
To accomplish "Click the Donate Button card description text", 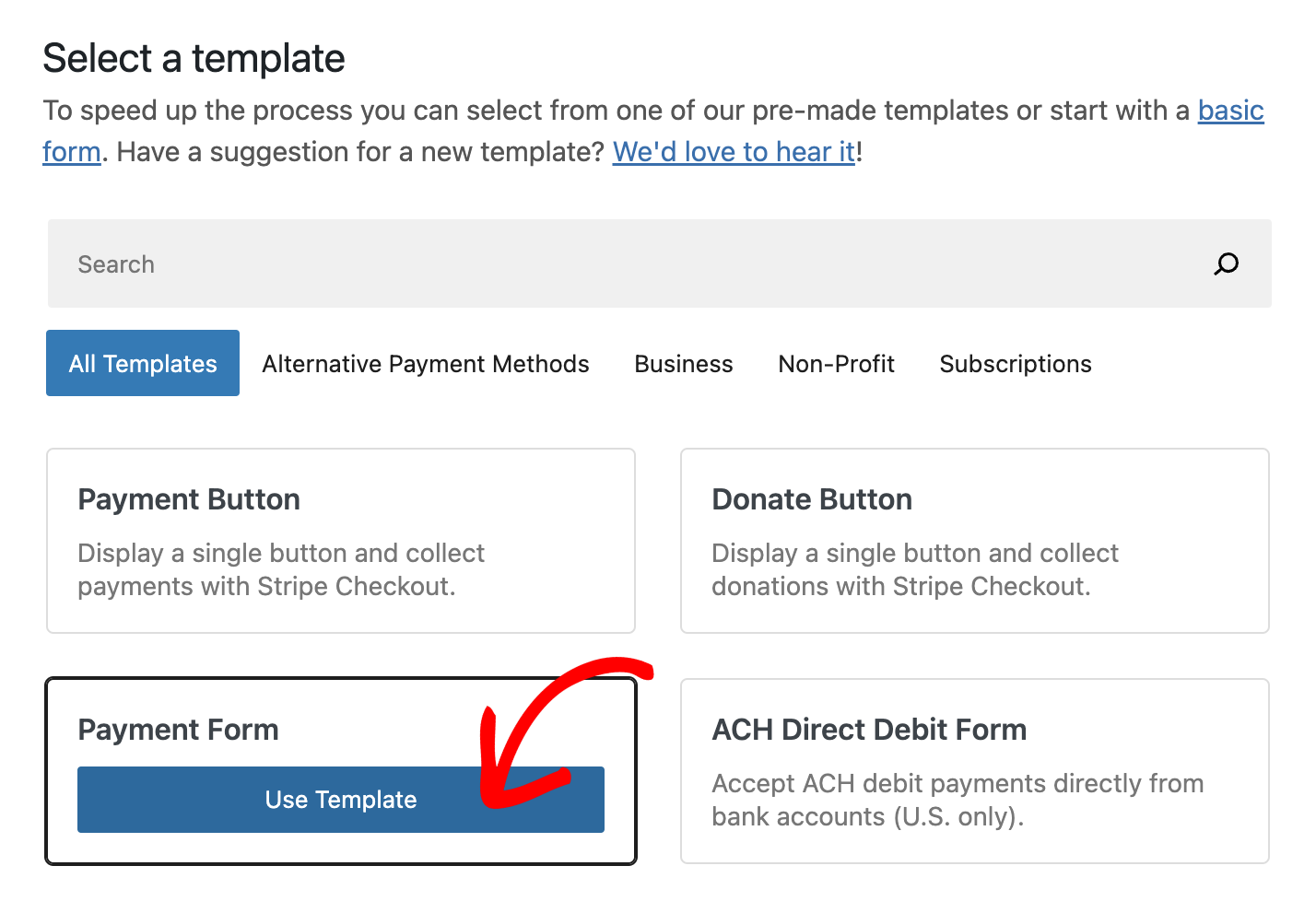I will coord(914,569).
